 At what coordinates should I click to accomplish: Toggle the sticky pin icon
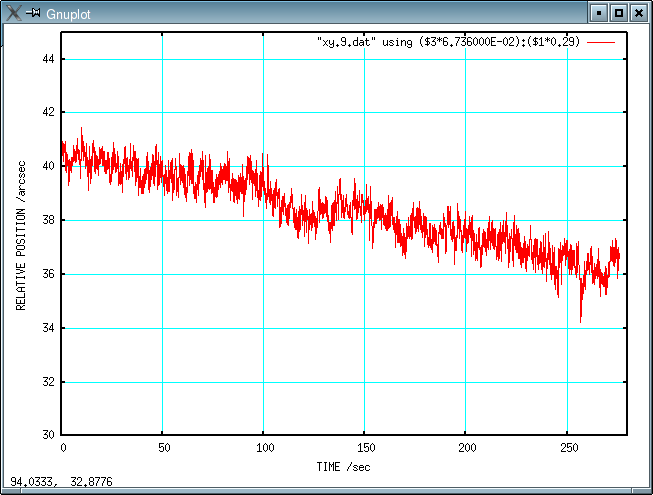point(33,13)
